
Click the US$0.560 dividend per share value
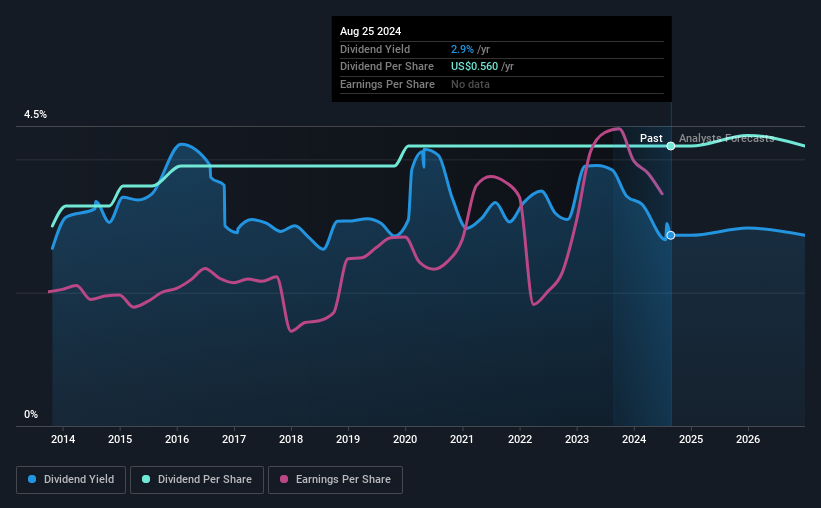[474, 67]
